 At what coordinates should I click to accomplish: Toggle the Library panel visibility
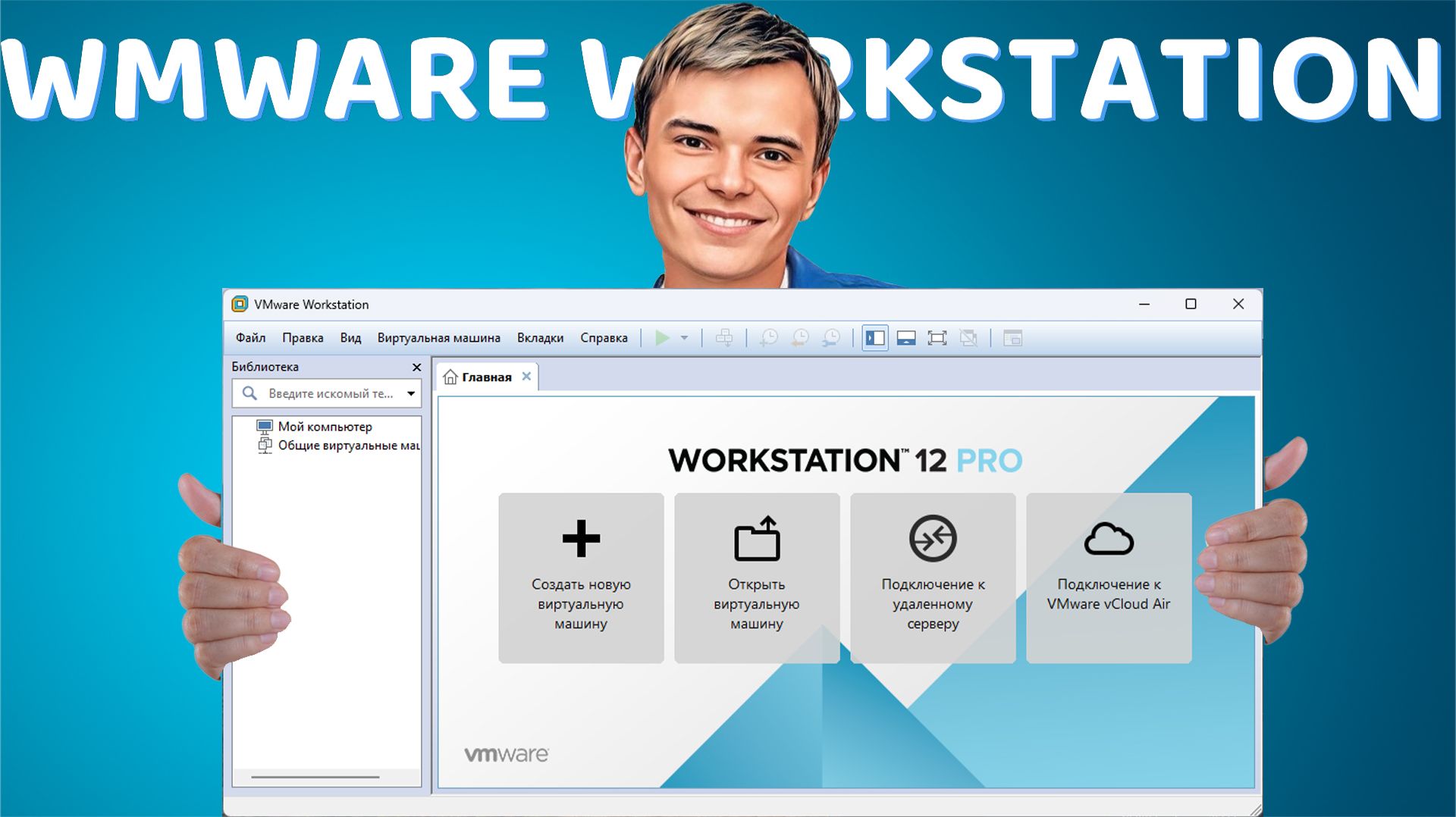[x=874, y=339]
